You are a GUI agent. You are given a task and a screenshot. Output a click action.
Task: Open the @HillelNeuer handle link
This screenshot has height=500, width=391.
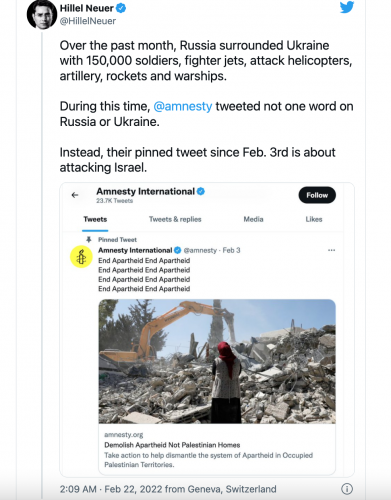point(88,21)
